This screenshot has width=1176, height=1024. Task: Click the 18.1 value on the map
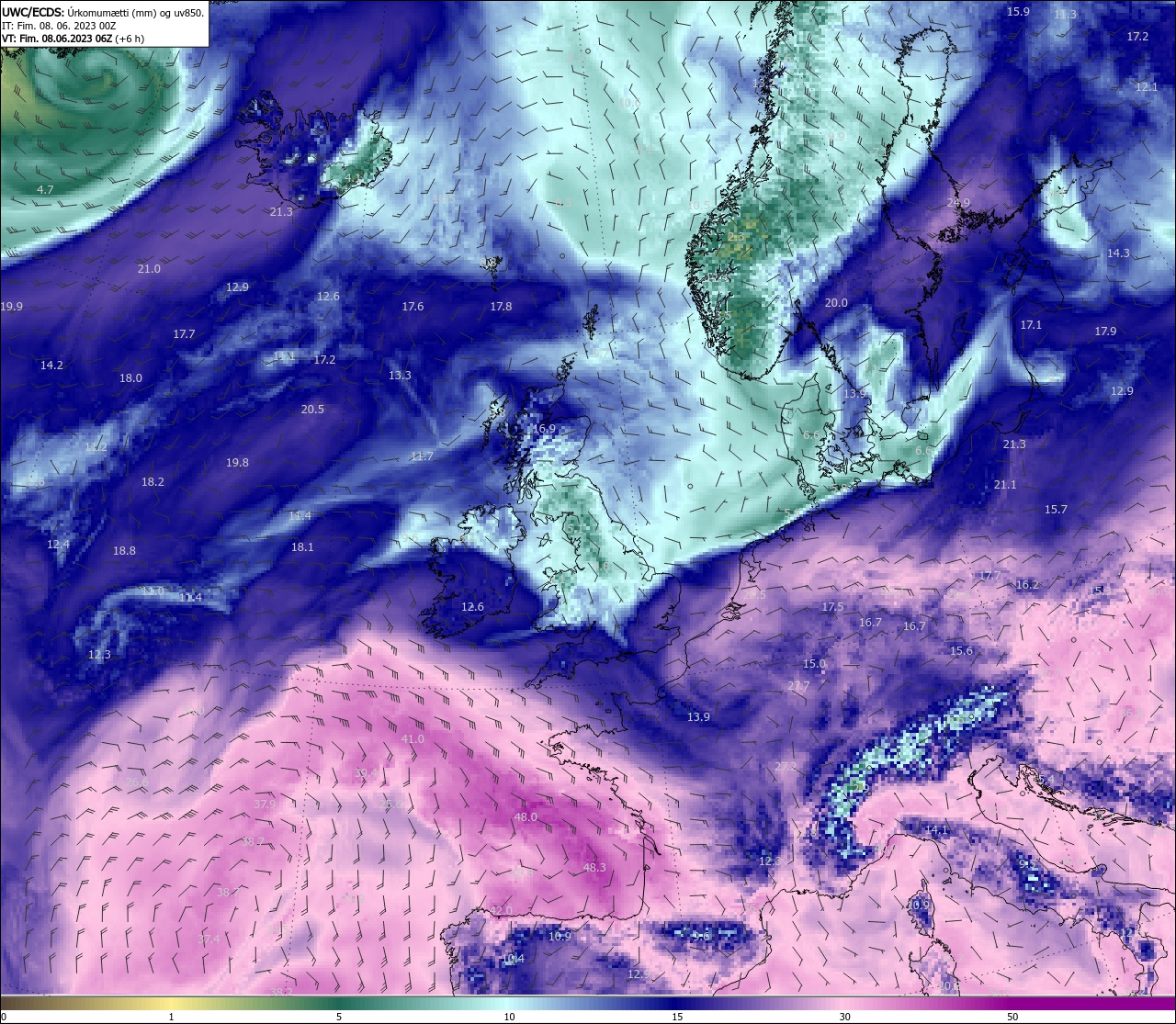302,547
